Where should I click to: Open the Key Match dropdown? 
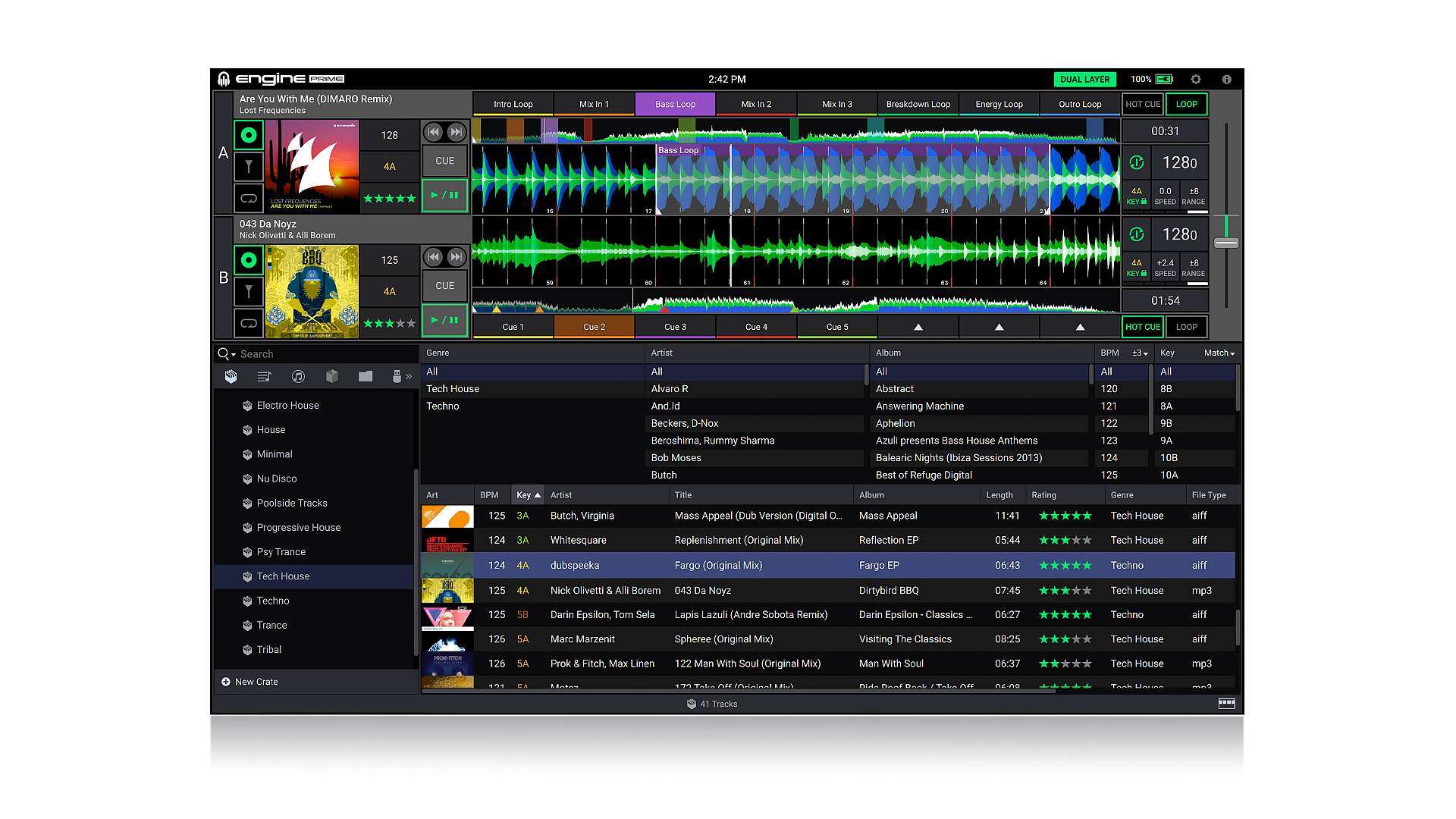[1219, 353]
